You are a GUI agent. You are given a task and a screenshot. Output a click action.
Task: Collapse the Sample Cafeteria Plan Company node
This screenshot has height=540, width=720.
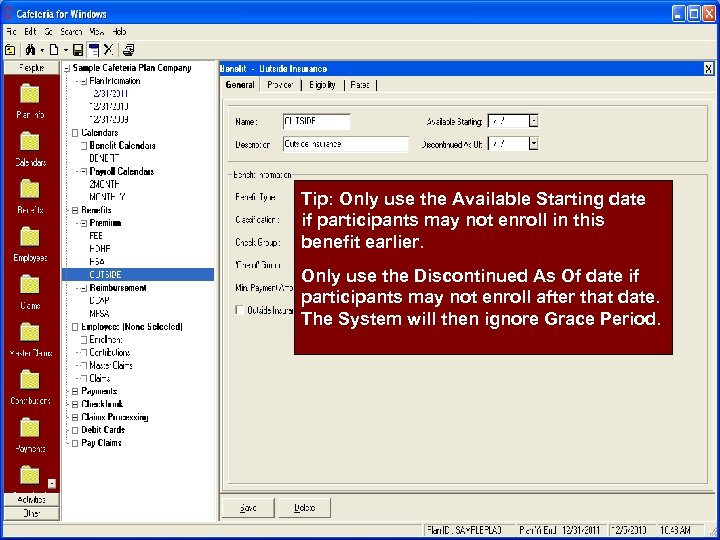68,68
